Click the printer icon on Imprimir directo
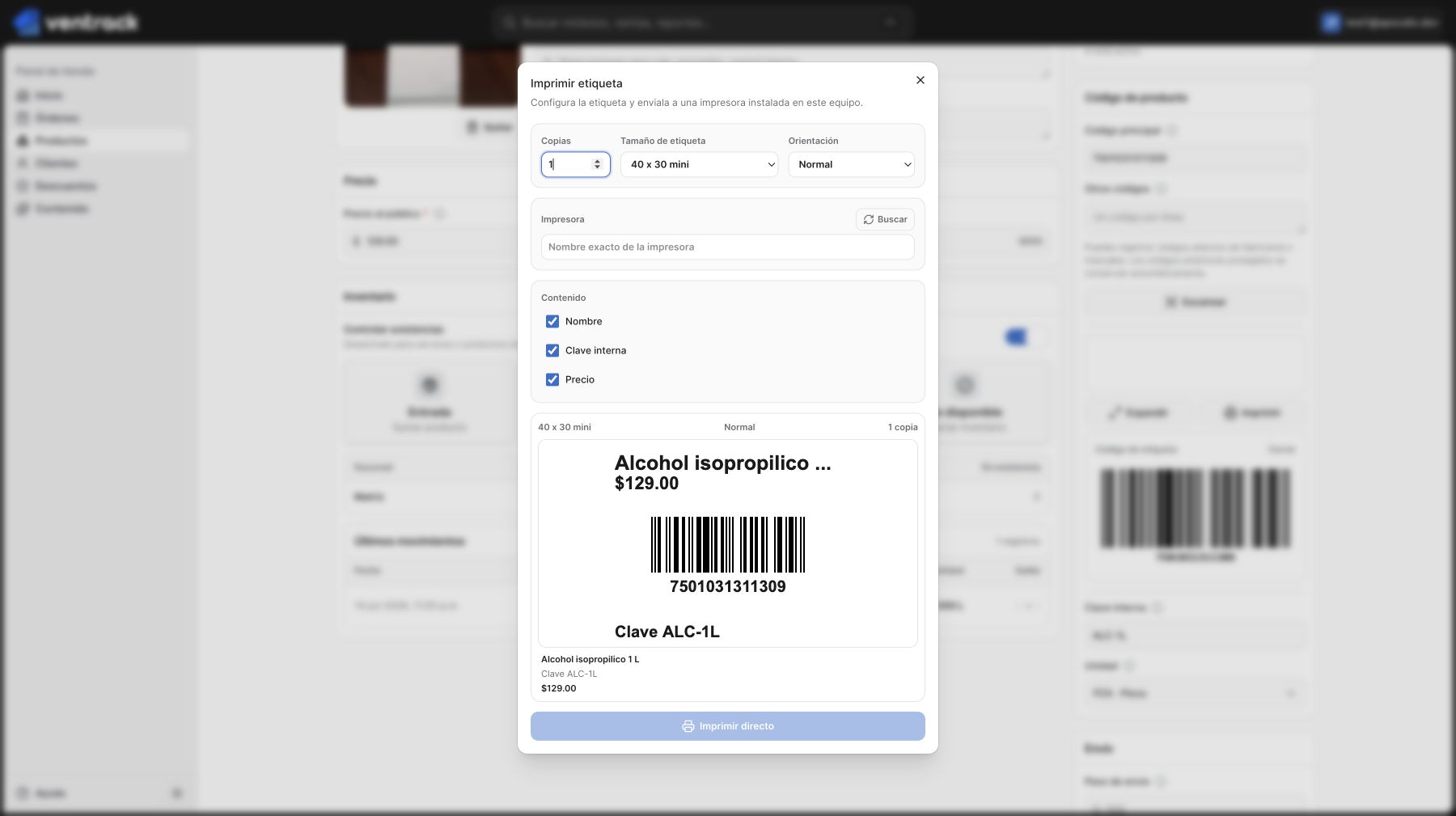The height and width of the screenshot is (816, 1456). [688, 726]
